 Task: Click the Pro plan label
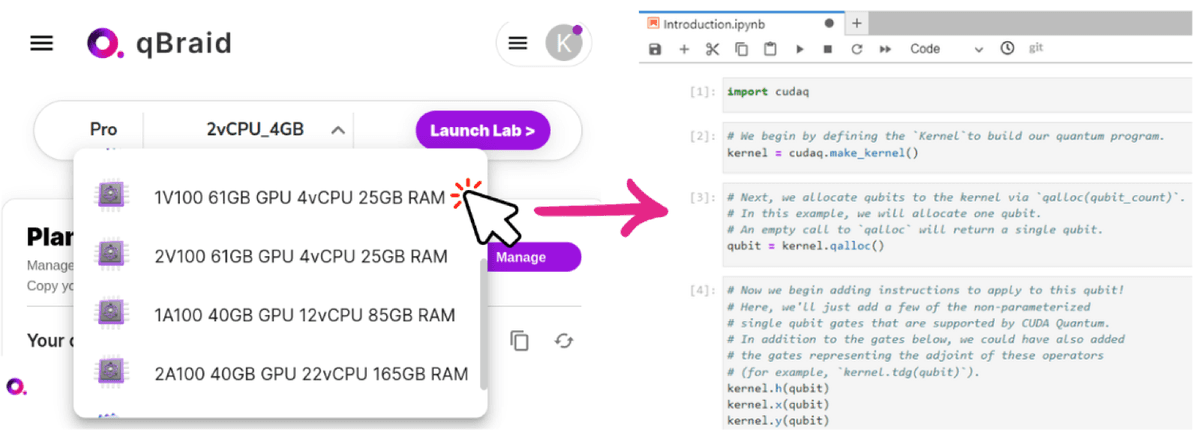(x=103, y=129)
